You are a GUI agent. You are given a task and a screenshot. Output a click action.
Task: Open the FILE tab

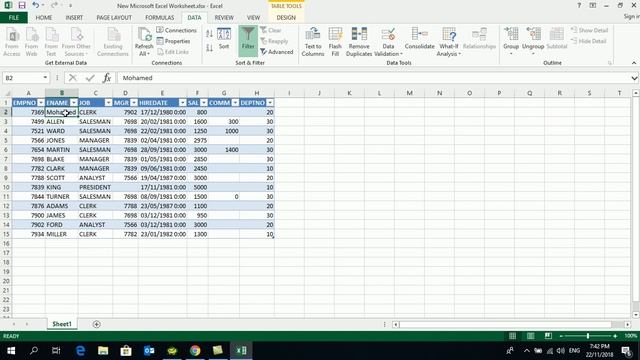pyautogui.click(x=14, y=18)
